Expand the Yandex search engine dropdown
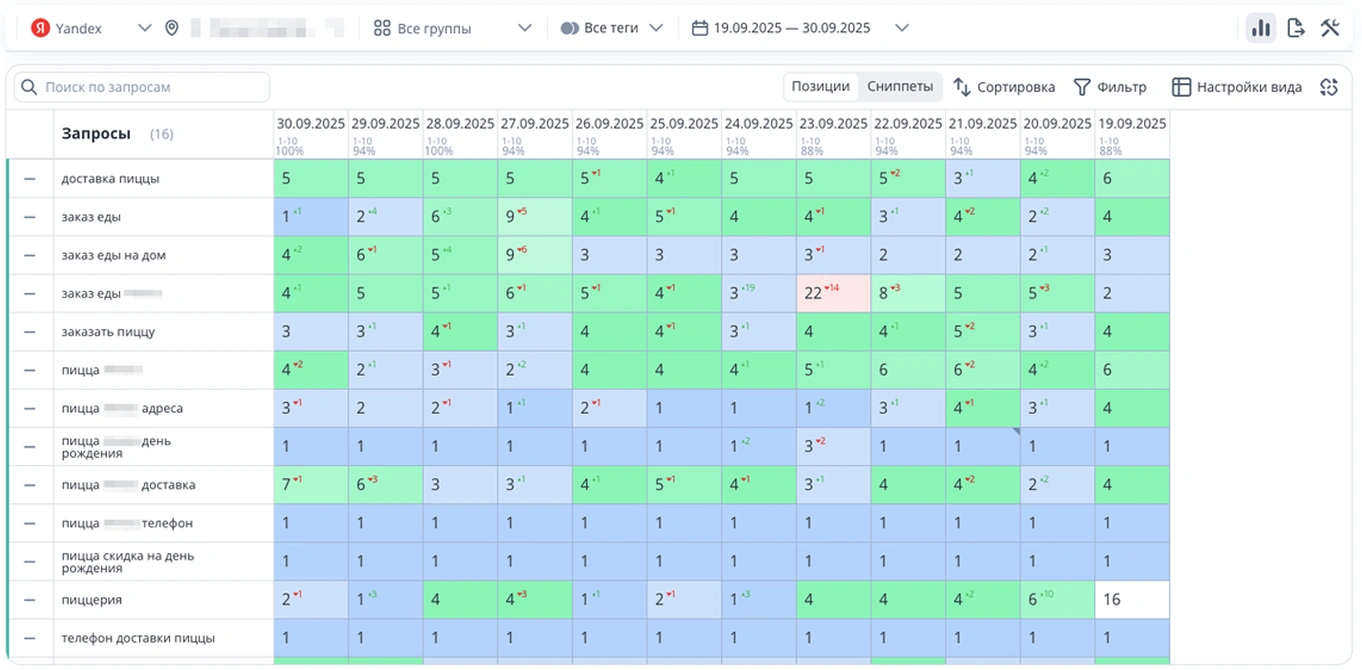 click(144, 28)
